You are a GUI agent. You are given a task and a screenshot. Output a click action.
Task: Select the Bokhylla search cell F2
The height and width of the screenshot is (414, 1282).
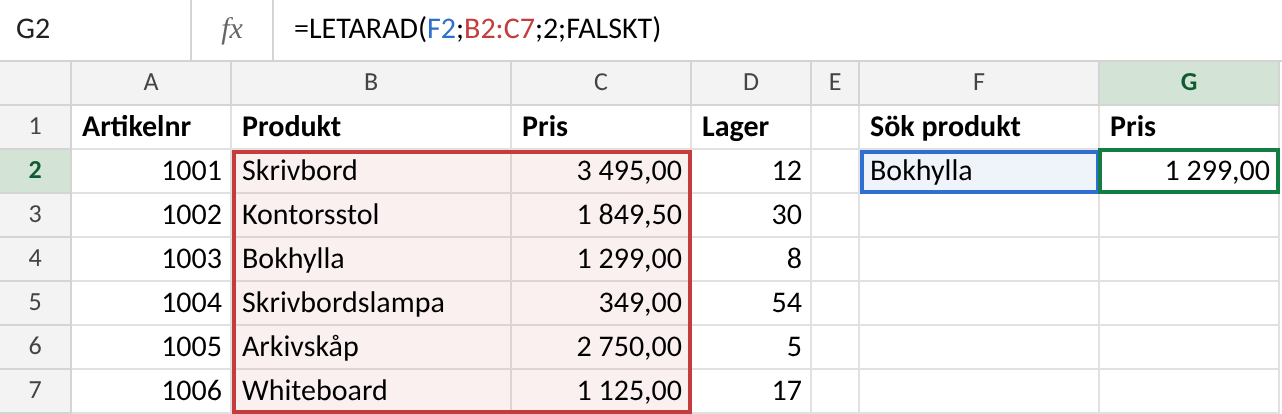pyautogui.click(x=978, y=171)
